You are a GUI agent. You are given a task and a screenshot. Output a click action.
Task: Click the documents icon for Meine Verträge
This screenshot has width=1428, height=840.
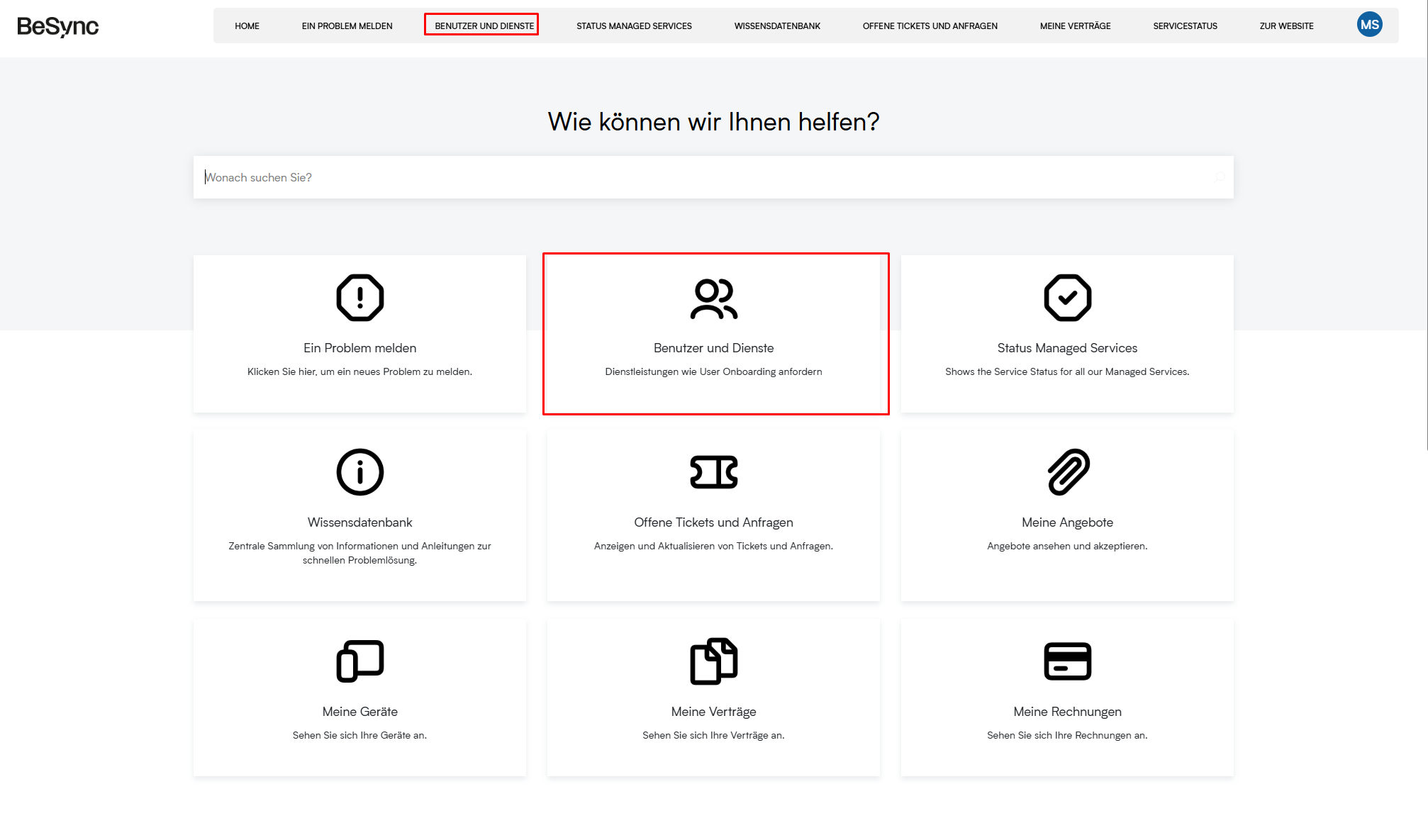[x=713, y=661]
